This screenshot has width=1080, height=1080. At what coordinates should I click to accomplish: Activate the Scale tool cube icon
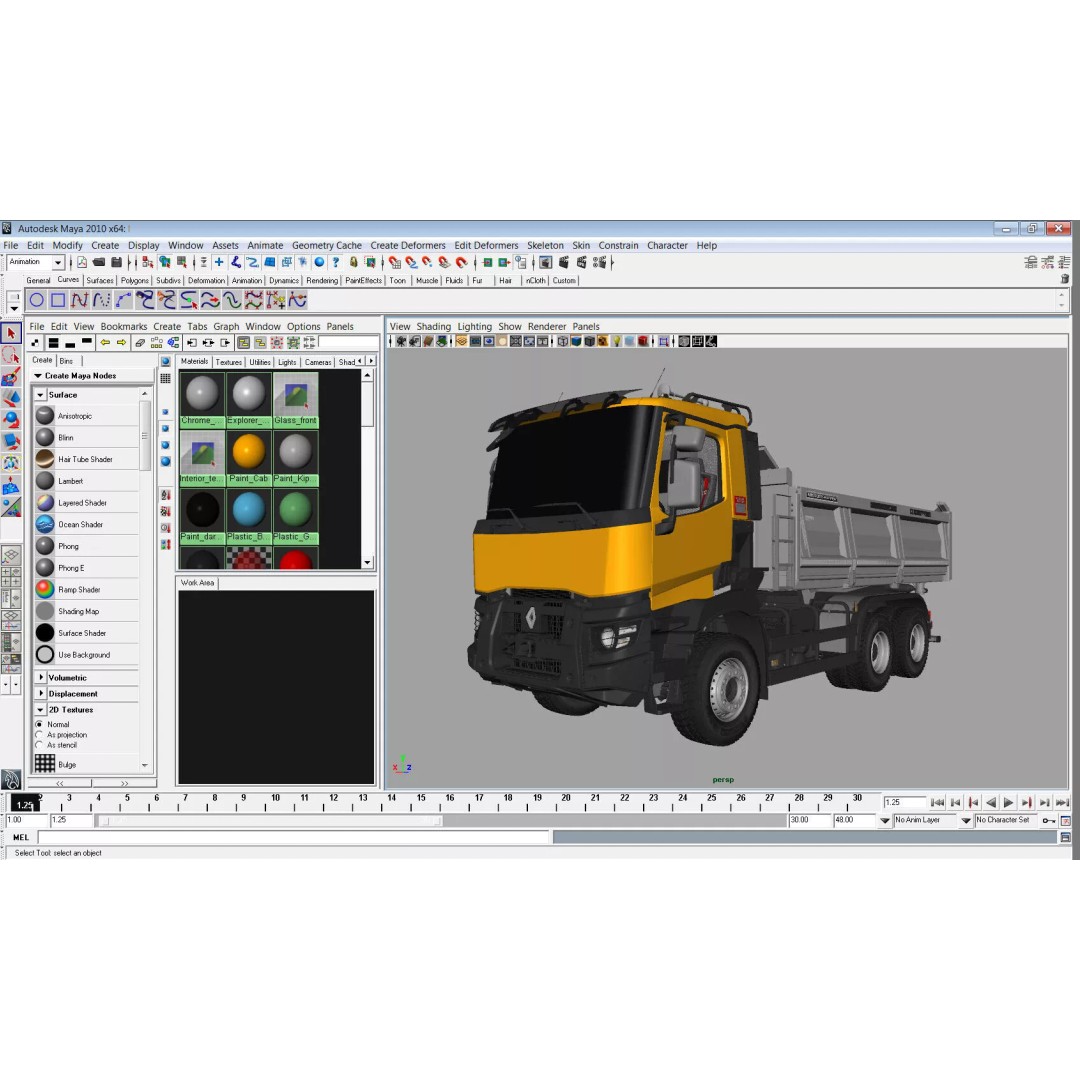[11, 441]
